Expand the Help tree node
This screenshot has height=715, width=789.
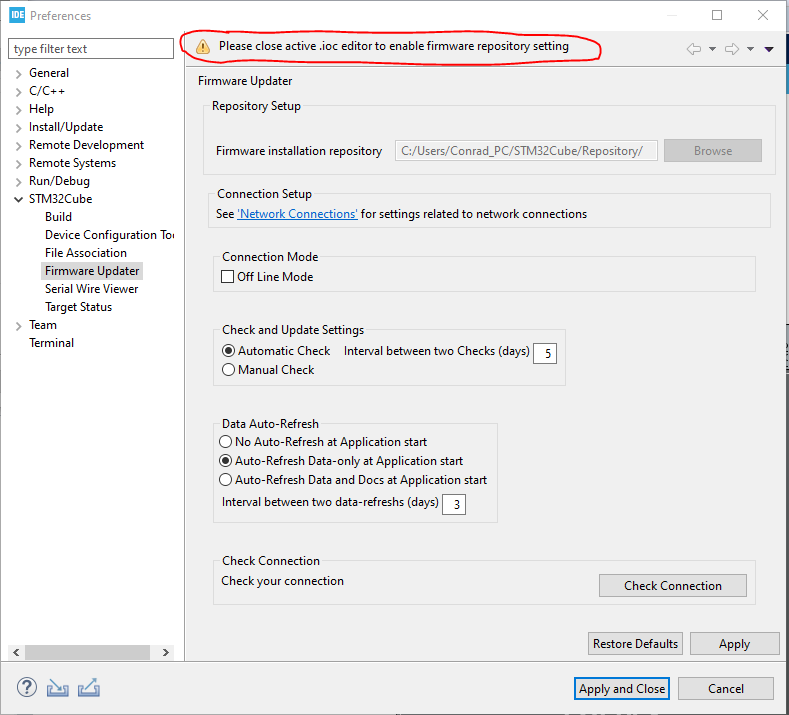click(19, 110)
